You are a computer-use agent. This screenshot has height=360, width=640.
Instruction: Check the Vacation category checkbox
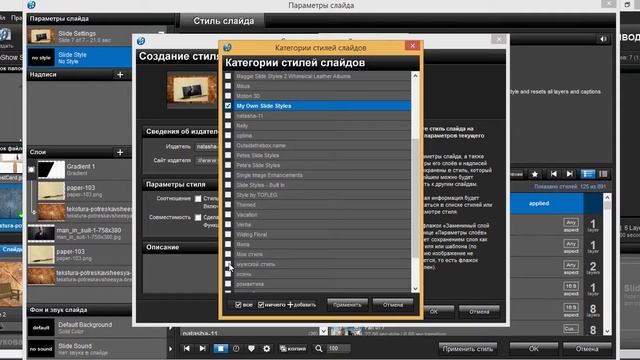tap(228, 214)
